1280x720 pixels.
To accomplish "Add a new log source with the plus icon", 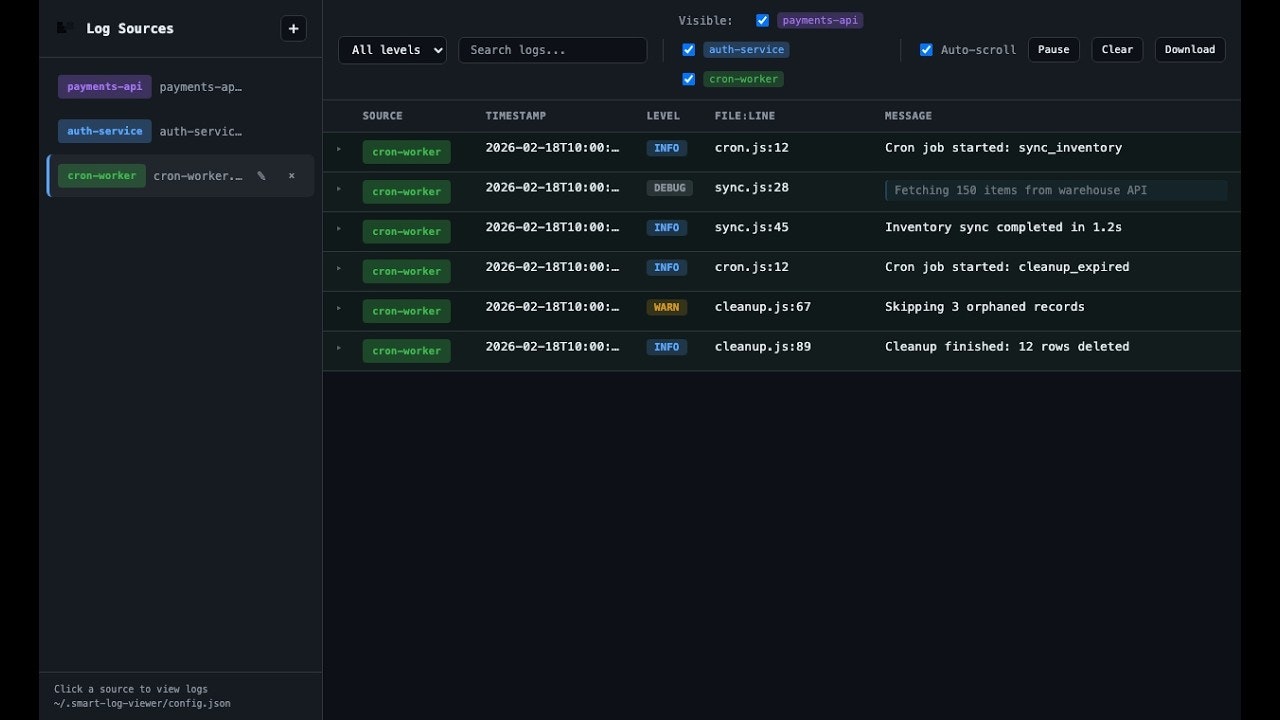I will (293, 28).
